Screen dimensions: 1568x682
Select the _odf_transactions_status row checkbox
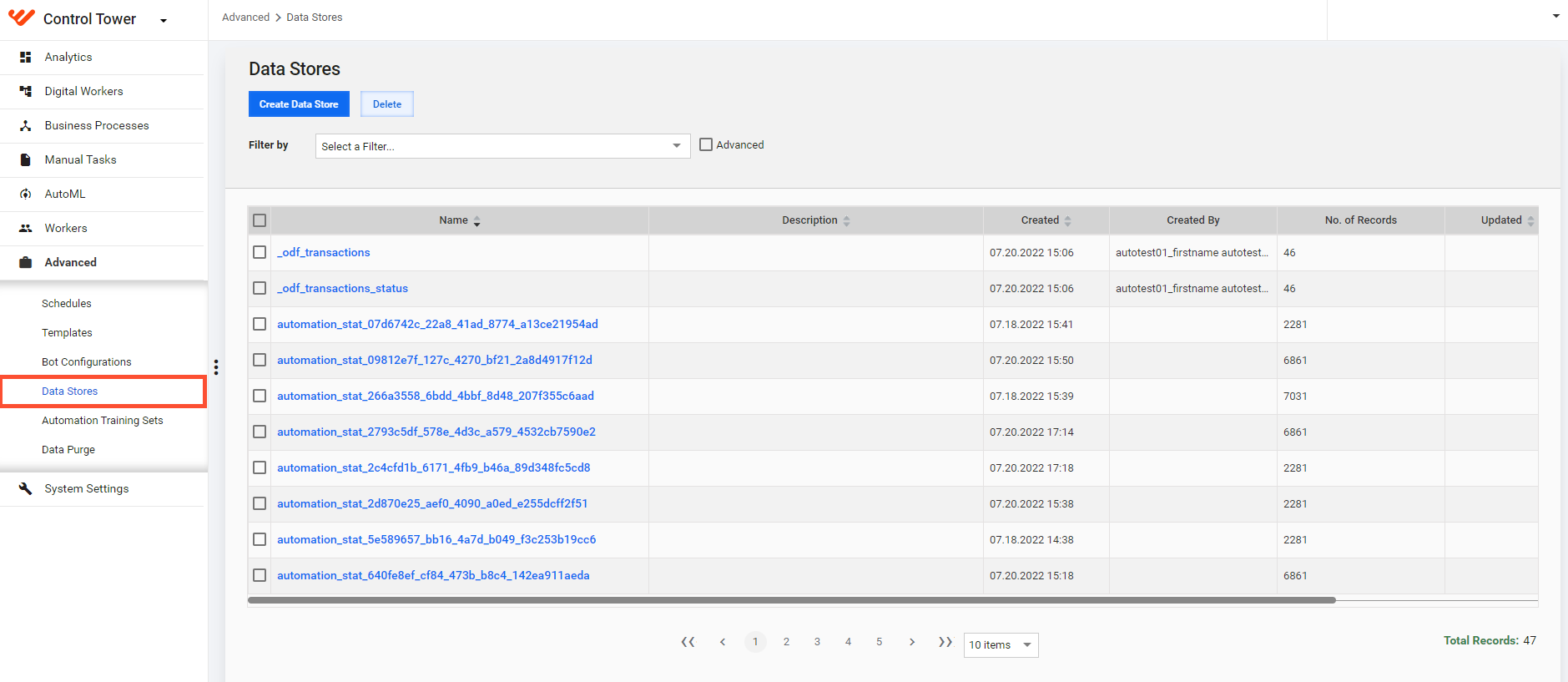click(x=260, y=288)
